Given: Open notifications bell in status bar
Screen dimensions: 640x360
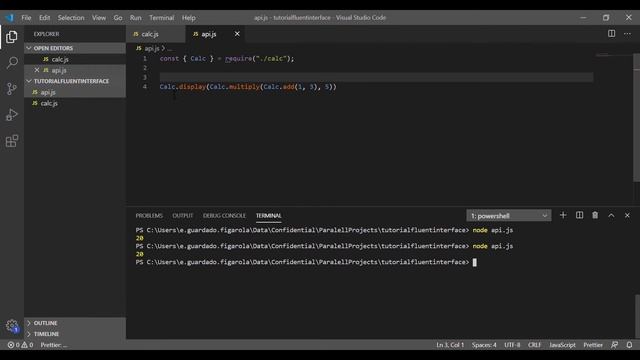Looking at the screenshot, I should [x=629, y=345].
